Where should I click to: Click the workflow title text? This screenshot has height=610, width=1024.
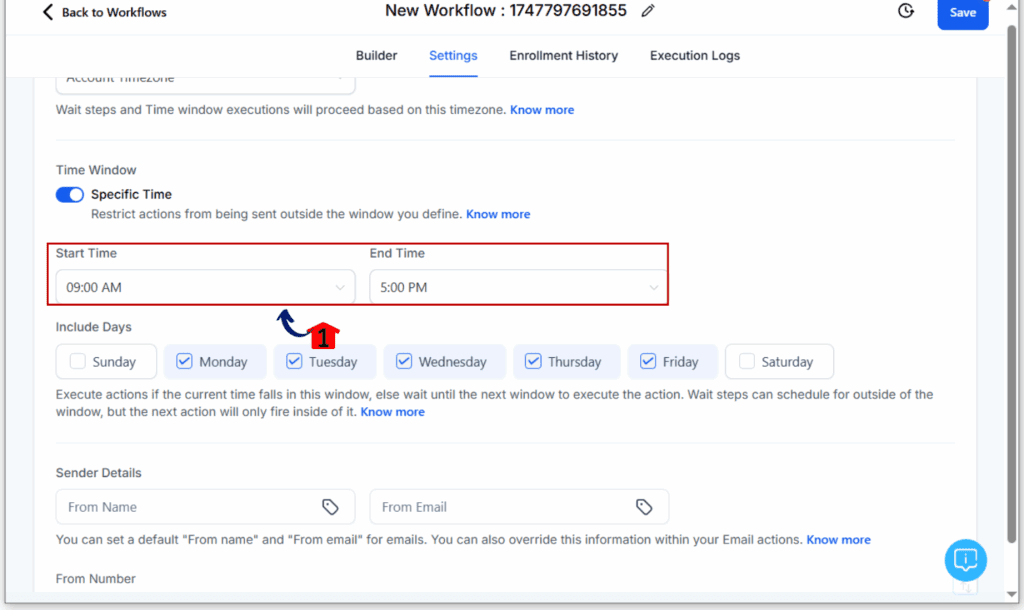pos(505,10)
